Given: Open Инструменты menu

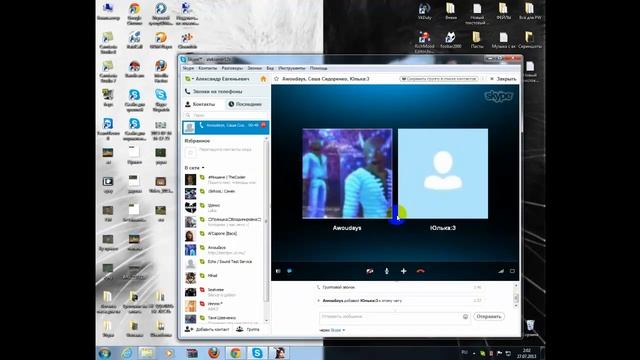Looking at the screenshot, I should click(x=292, y=68).
